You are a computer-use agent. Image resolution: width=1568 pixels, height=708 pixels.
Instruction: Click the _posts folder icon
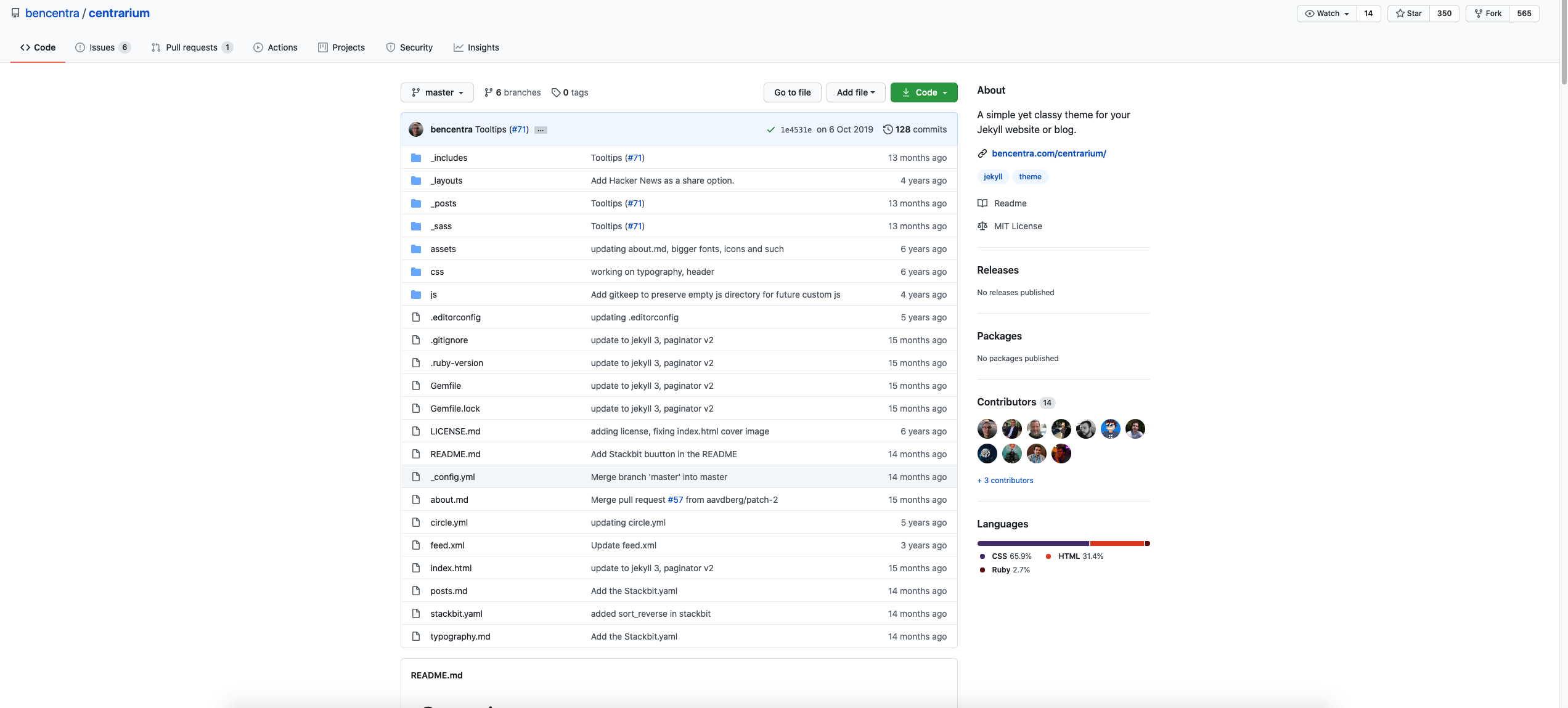416,203
